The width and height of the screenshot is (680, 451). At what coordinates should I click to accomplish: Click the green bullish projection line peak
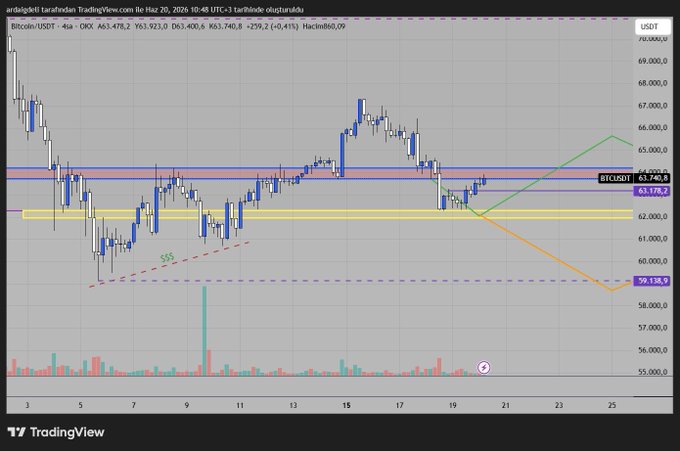pyautogui.click(x=612, y=136)
